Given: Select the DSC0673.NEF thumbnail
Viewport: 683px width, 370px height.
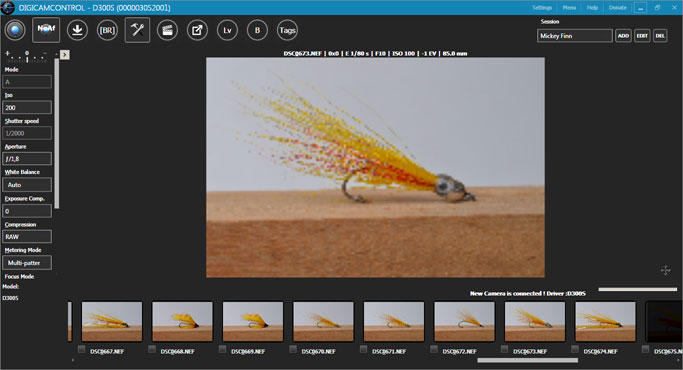Looking at the screenshot, I should 535,322.
